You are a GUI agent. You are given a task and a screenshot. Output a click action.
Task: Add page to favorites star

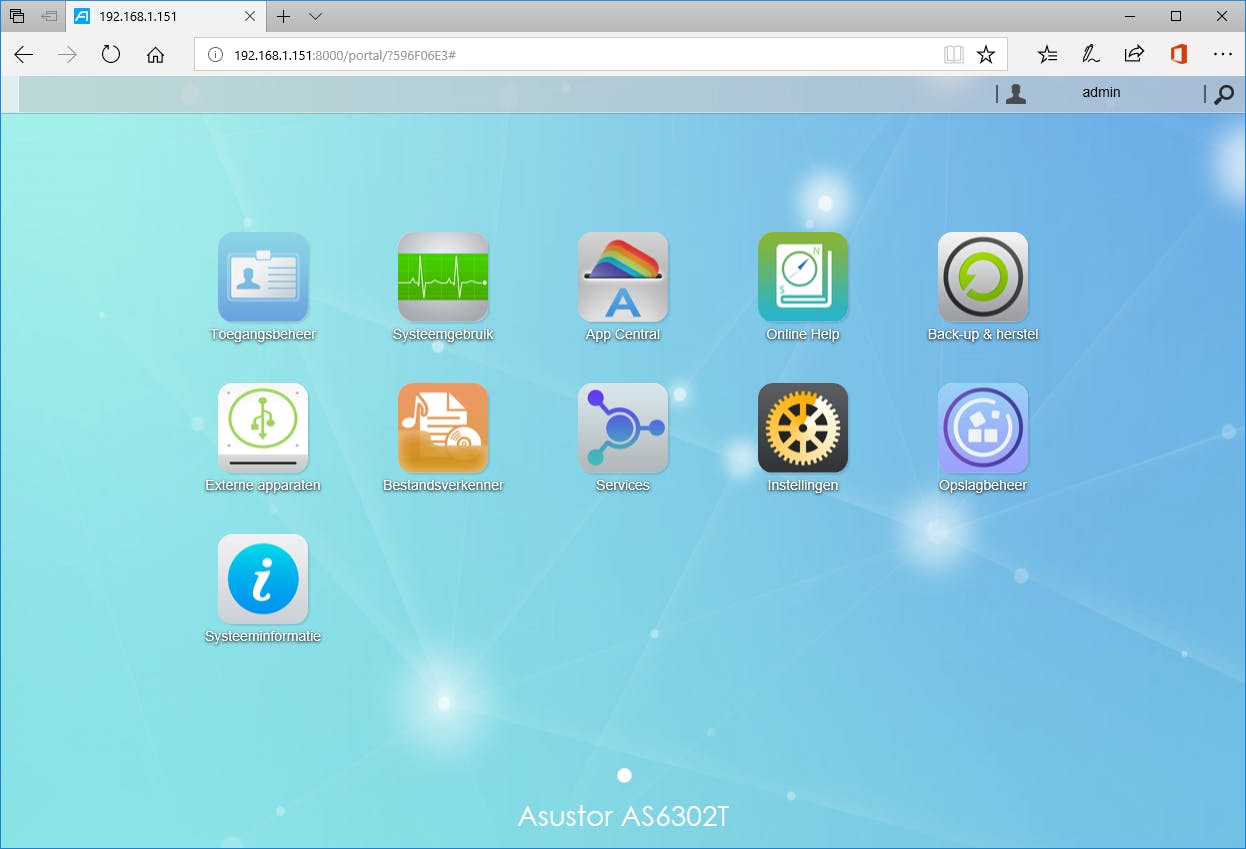pos(986,55)
